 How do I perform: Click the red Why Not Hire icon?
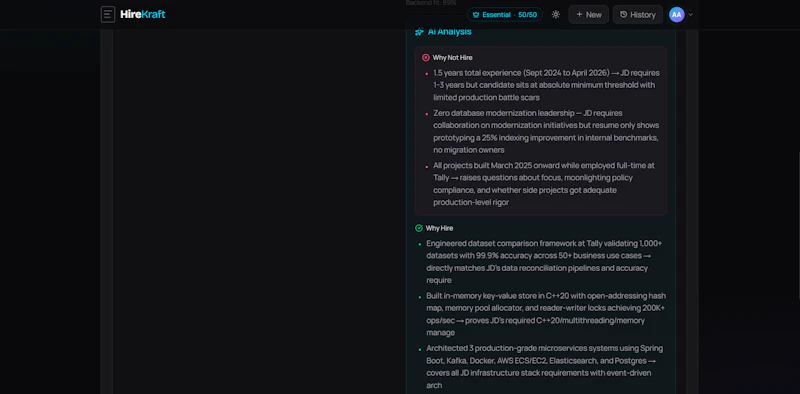[426, 58]
